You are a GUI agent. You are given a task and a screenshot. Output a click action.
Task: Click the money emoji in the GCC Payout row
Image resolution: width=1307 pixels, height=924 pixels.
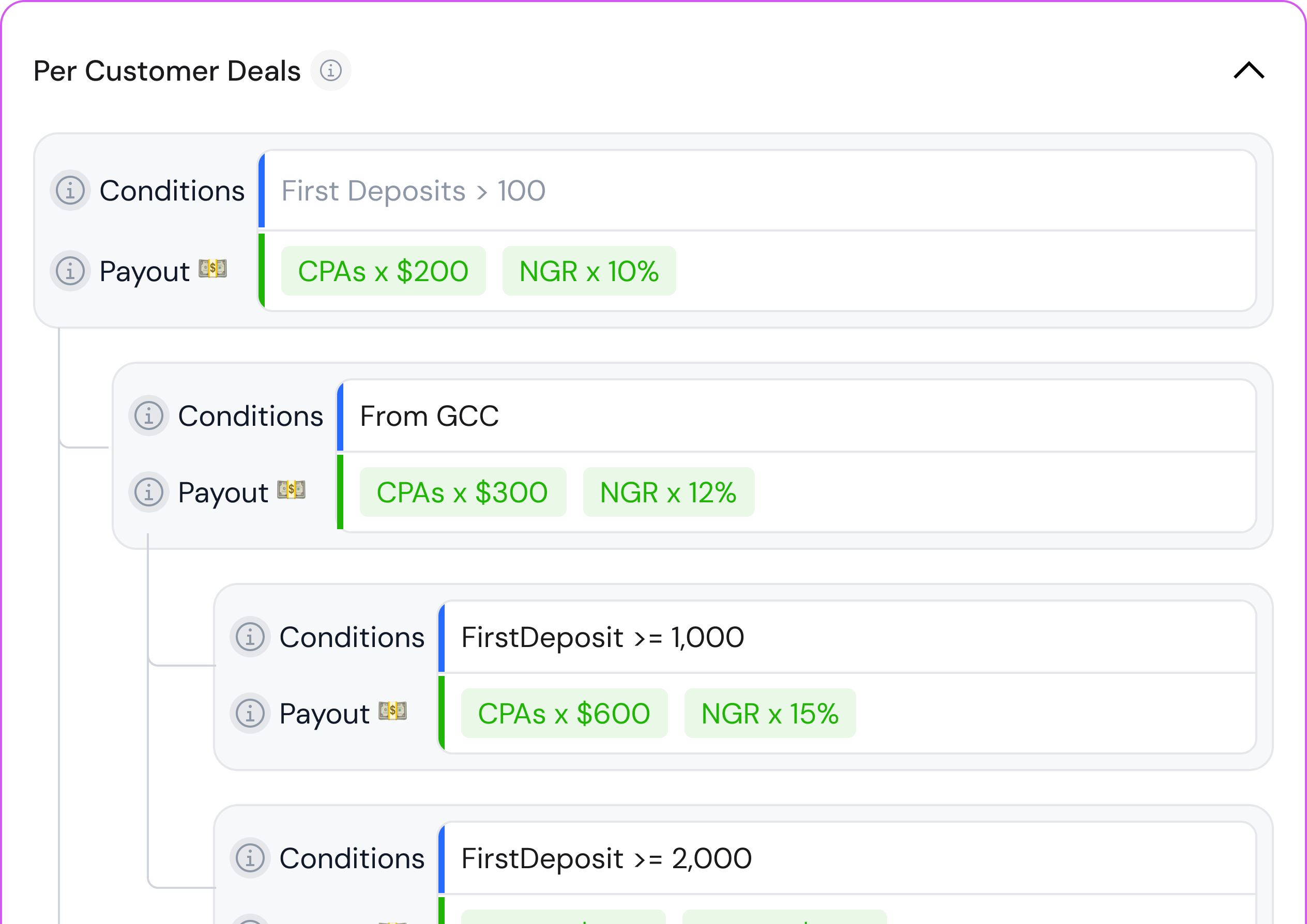pyautogui.click(x=292, y=489)
